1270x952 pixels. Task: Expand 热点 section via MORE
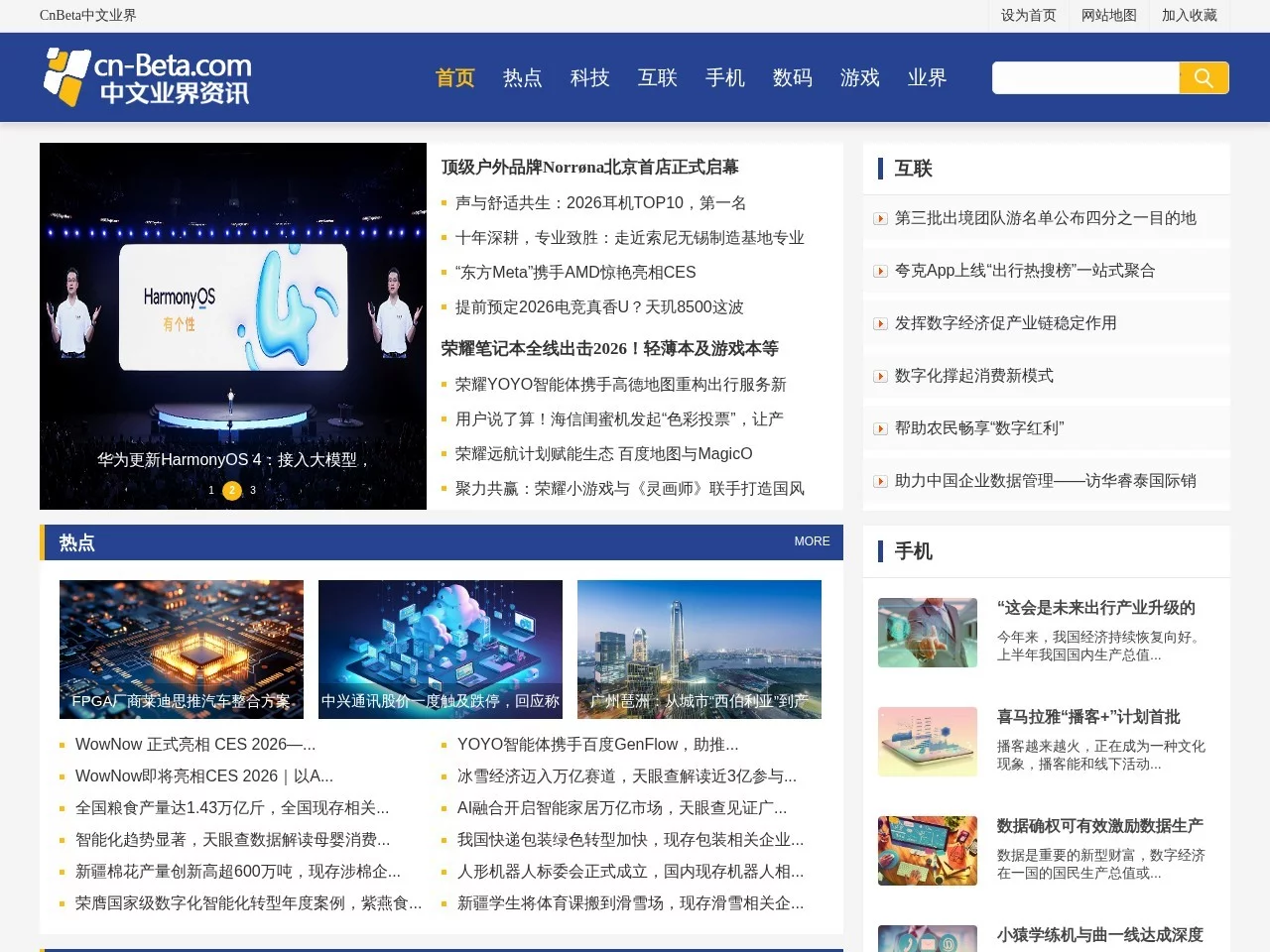pyautogui.click(x=812, y=541)
